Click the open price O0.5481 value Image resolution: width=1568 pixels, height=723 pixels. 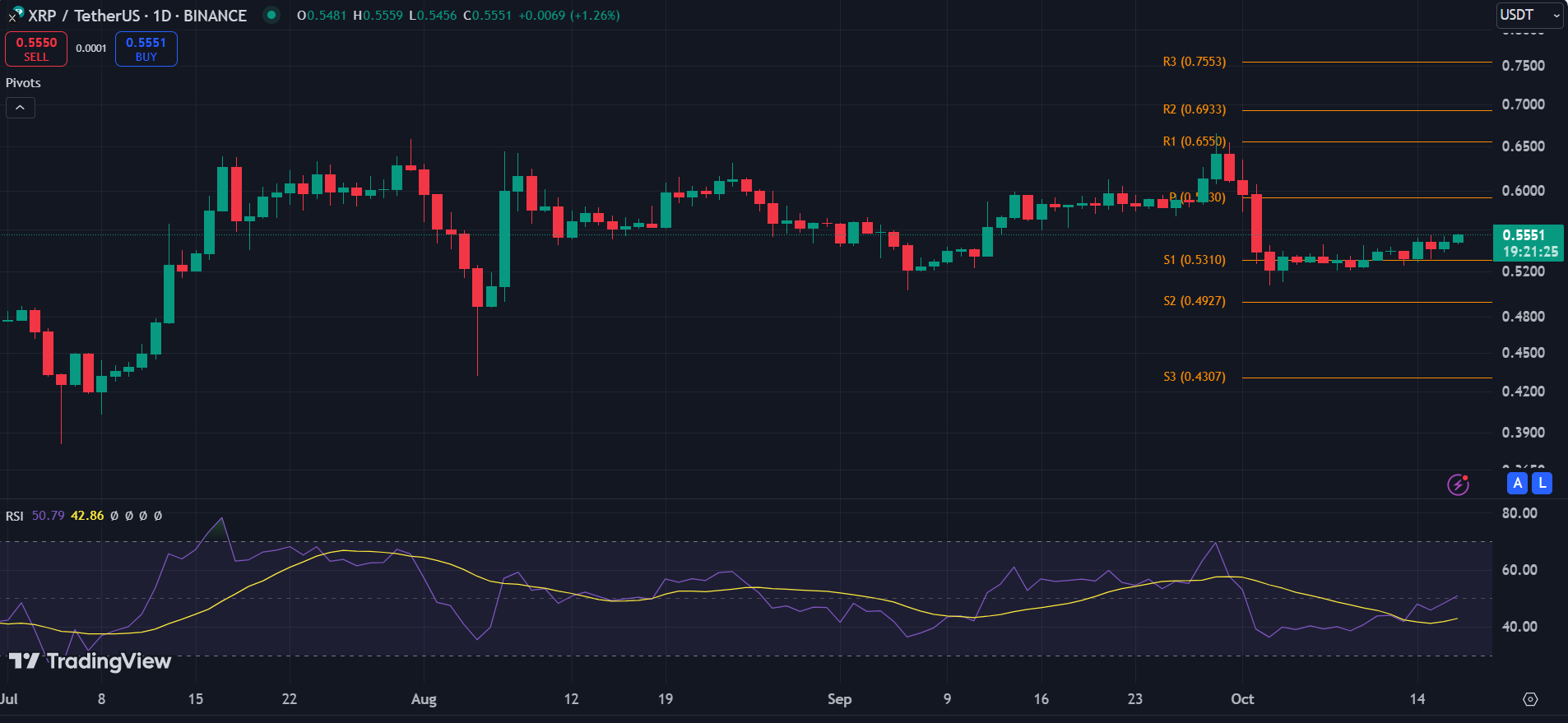tap(322, 16)
